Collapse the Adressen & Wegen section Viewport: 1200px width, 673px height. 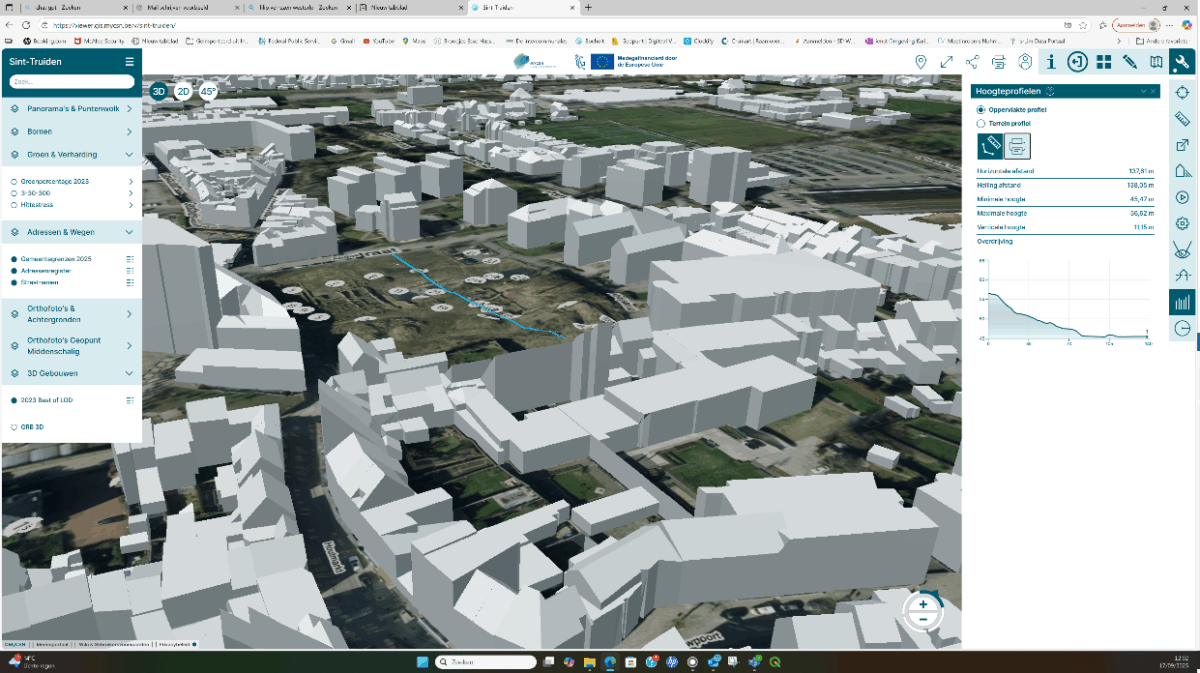129,232
